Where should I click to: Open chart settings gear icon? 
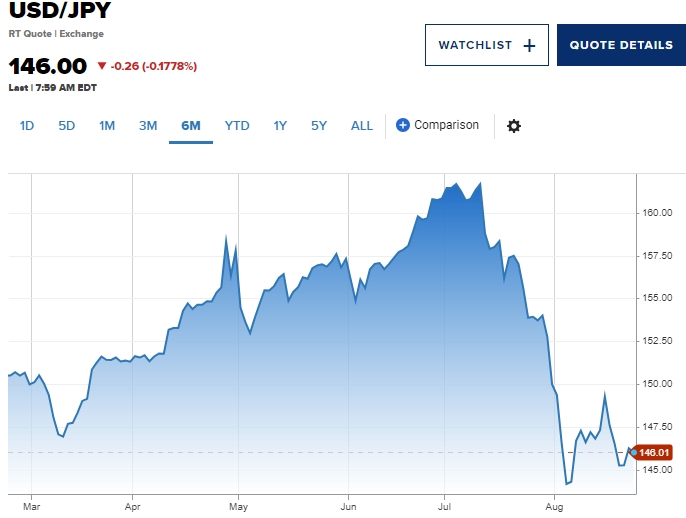click(514, 126)
